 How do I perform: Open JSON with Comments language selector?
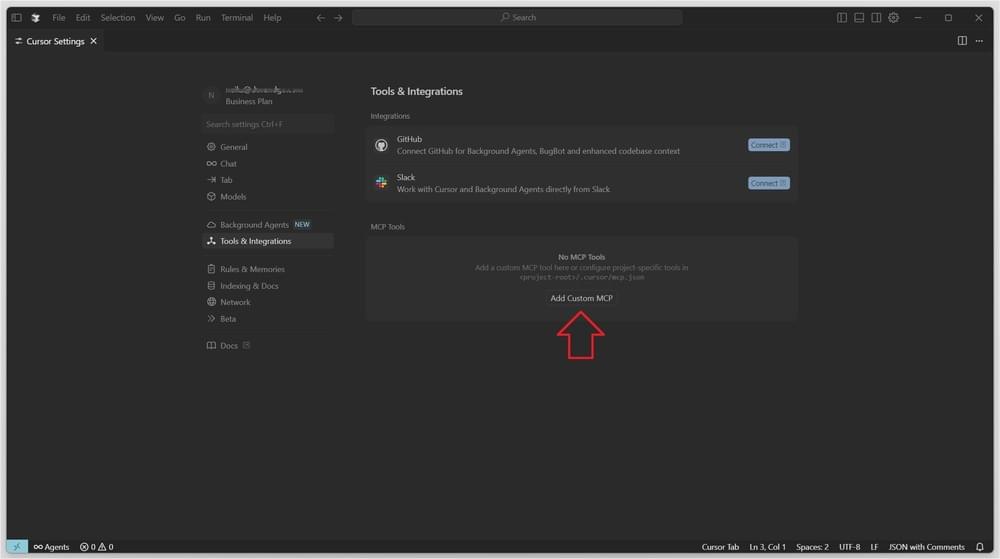(926, 547)
